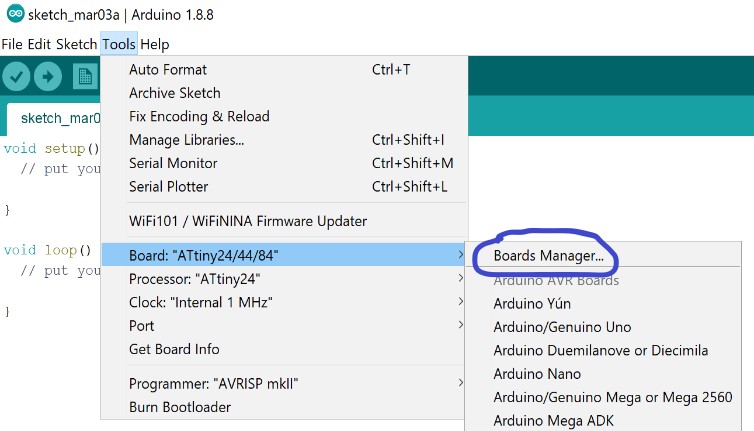Expand the Clock: "Internal 1 MHz" submenu

[x=284, y=302]
